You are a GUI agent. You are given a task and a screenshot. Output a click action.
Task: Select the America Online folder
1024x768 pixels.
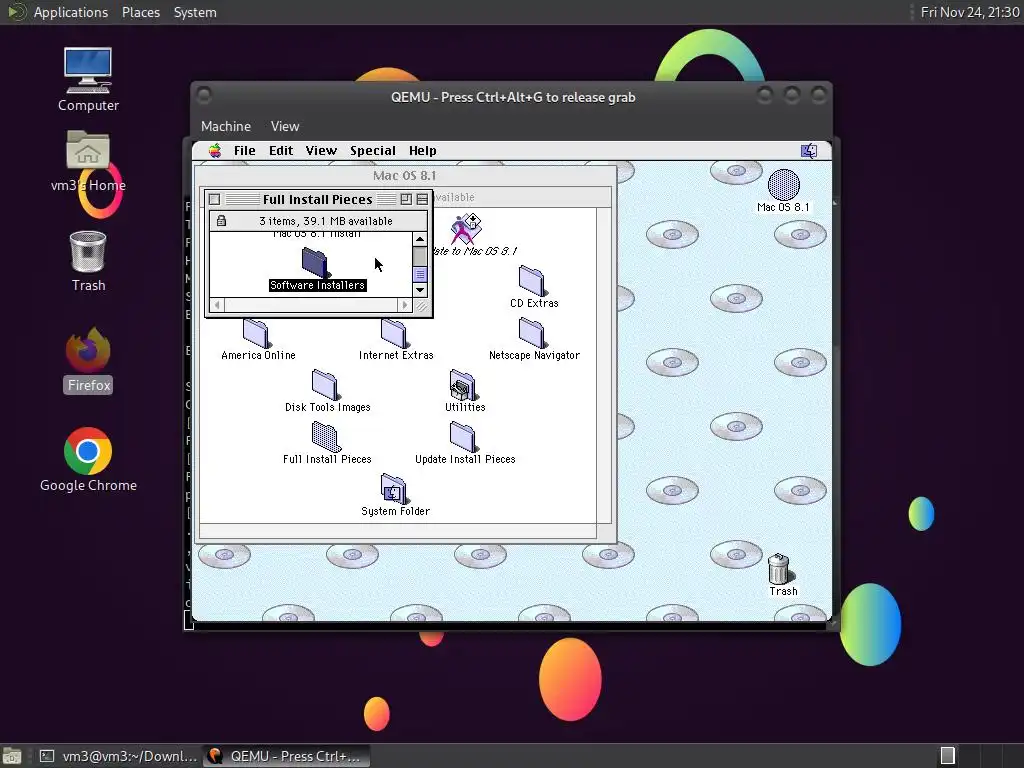(x=257, y=339)
